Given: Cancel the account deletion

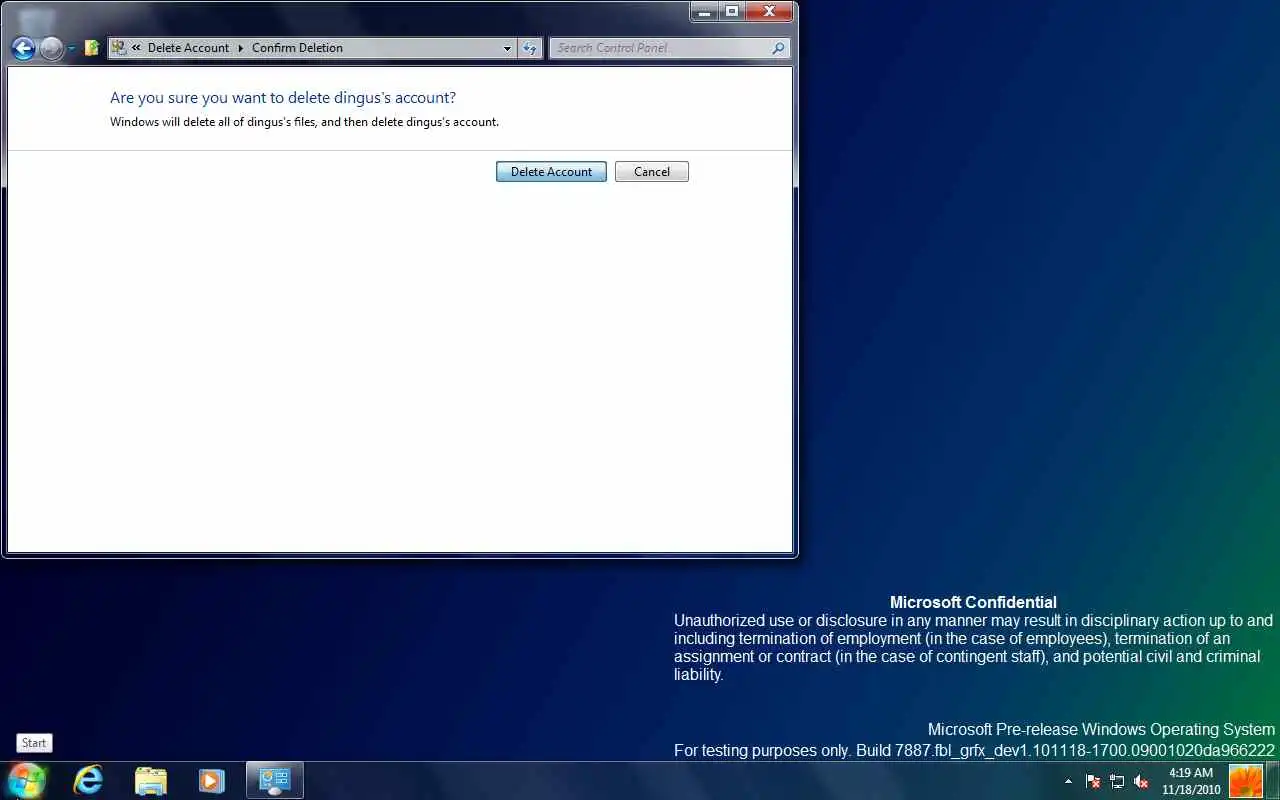Looking at the screenshot, I should 652,172.
